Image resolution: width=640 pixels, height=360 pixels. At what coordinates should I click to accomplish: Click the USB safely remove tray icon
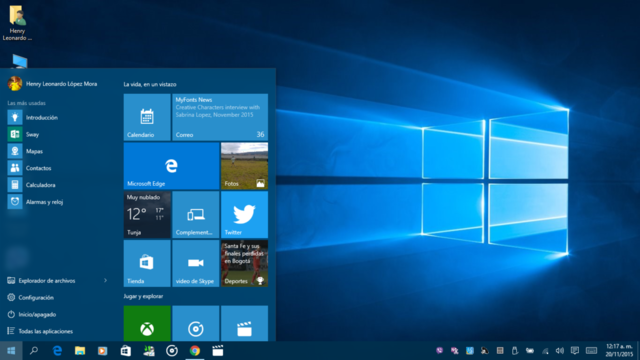tap(515, 351)
